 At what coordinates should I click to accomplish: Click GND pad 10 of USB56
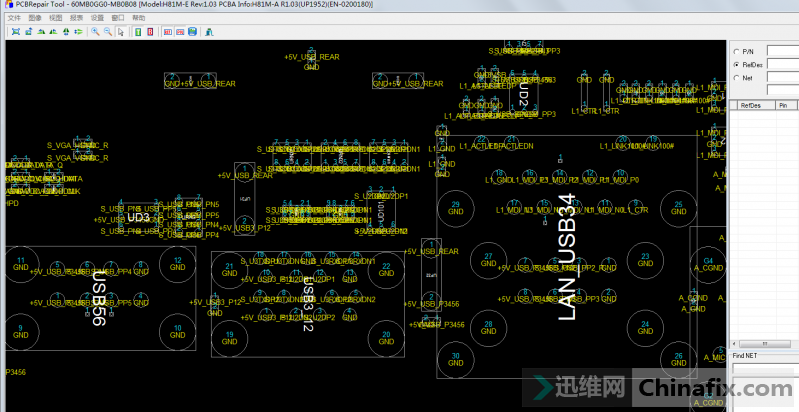coord(177,332)
